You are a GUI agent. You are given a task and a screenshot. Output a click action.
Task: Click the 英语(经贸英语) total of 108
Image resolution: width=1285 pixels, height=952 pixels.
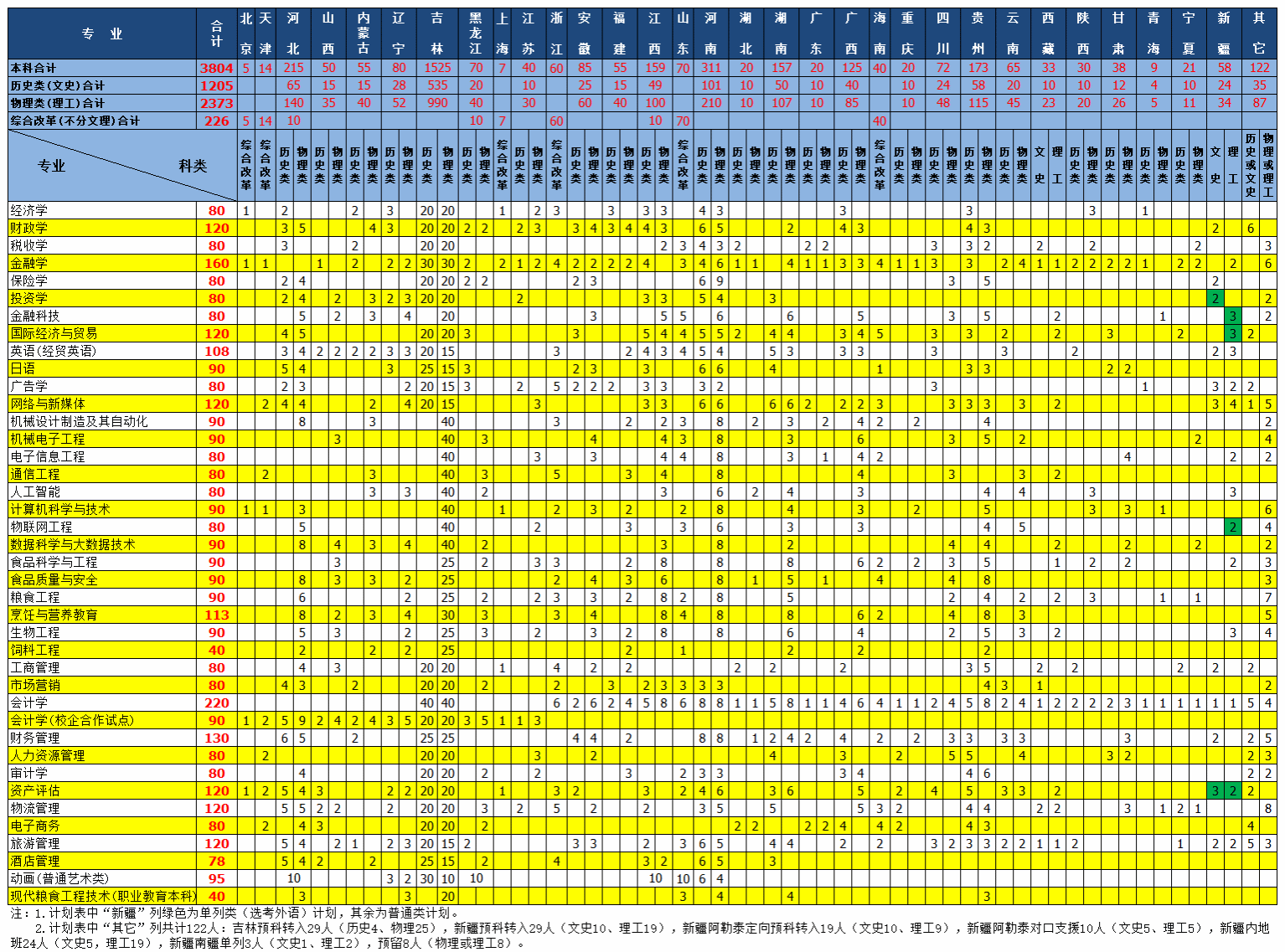click(x=216, y=351)
